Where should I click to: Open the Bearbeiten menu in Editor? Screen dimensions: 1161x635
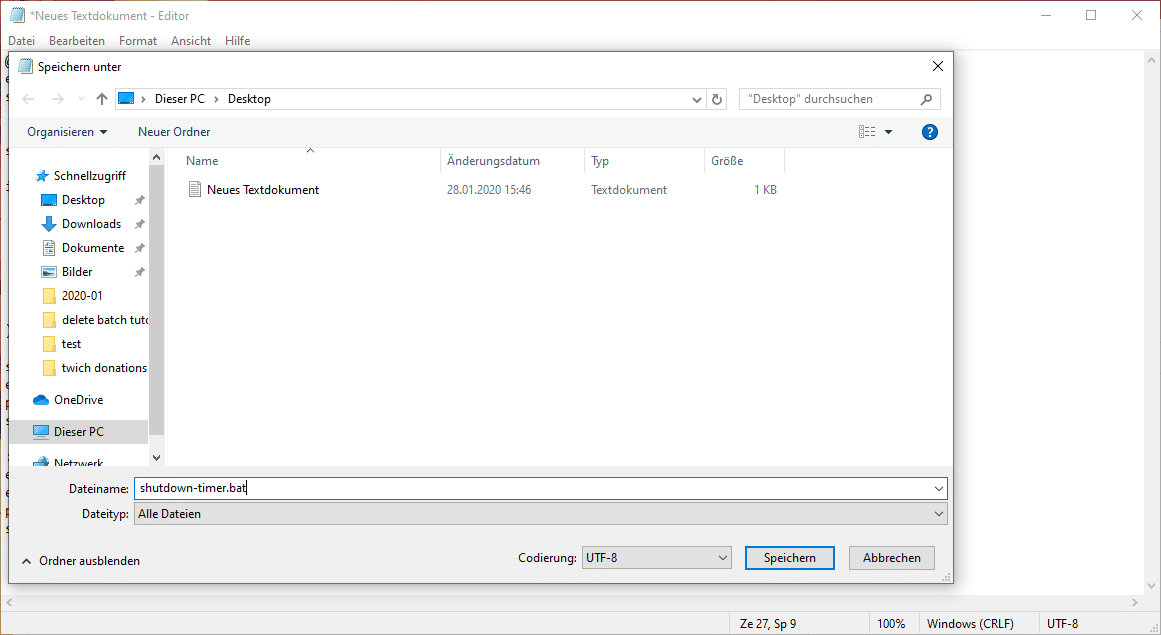77,41
